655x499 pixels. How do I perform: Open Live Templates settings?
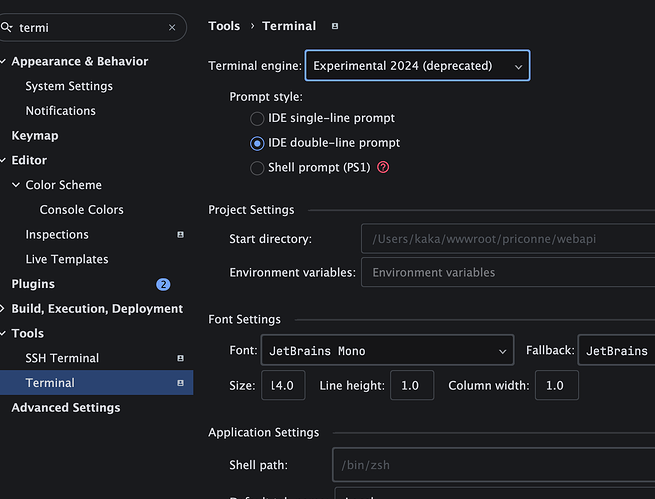[67, 259]
